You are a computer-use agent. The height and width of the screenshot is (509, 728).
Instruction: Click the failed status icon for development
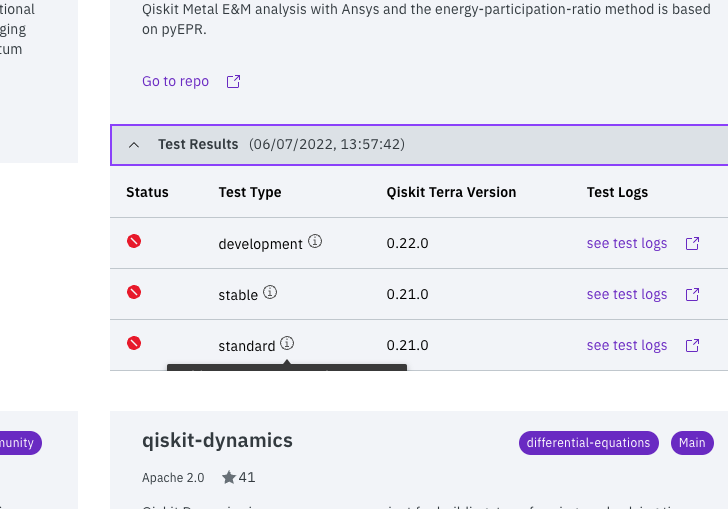coord(134,241)
